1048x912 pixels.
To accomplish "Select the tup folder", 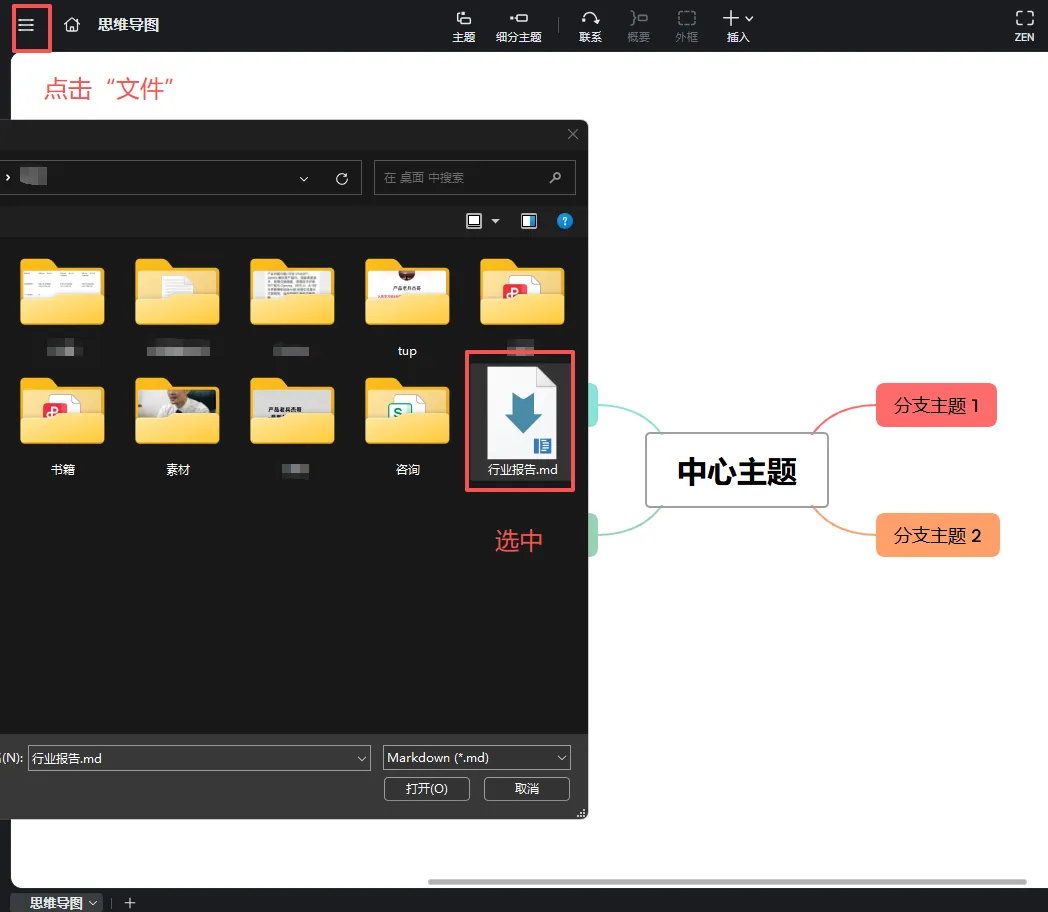I will (407, 307).
